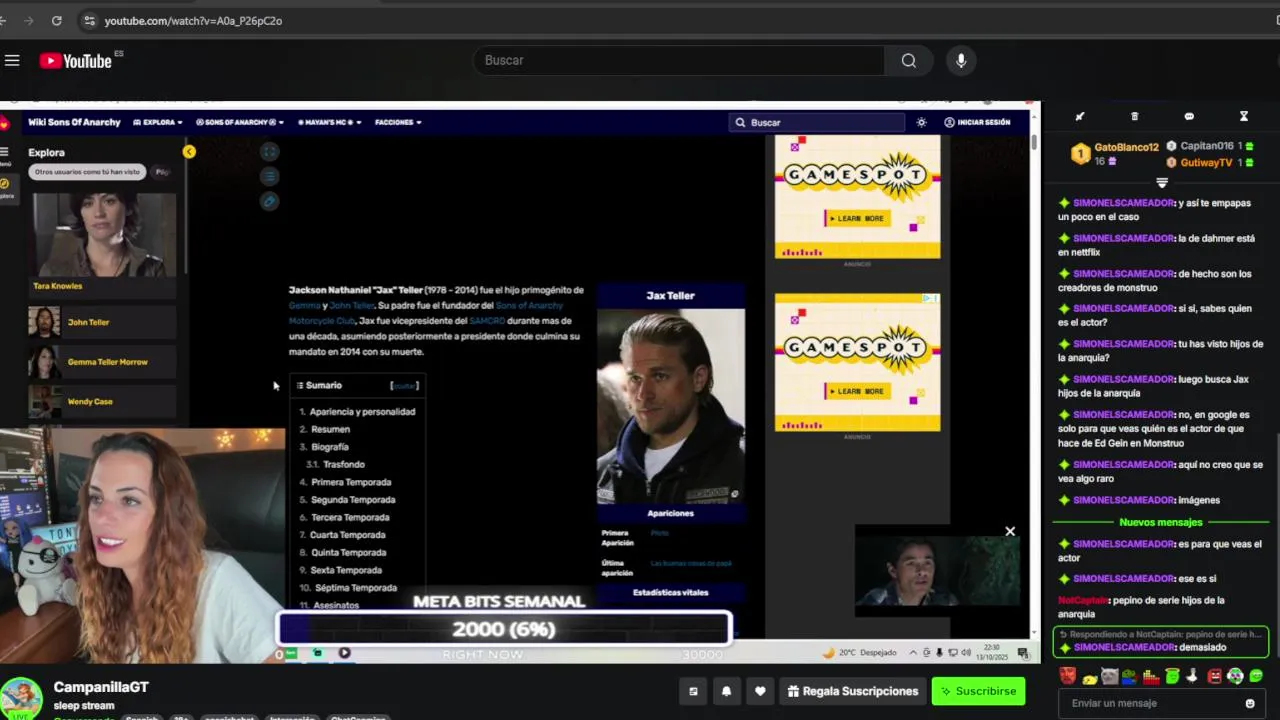
Task: Click the icon button left of the bell
Action: coord(693,691)
